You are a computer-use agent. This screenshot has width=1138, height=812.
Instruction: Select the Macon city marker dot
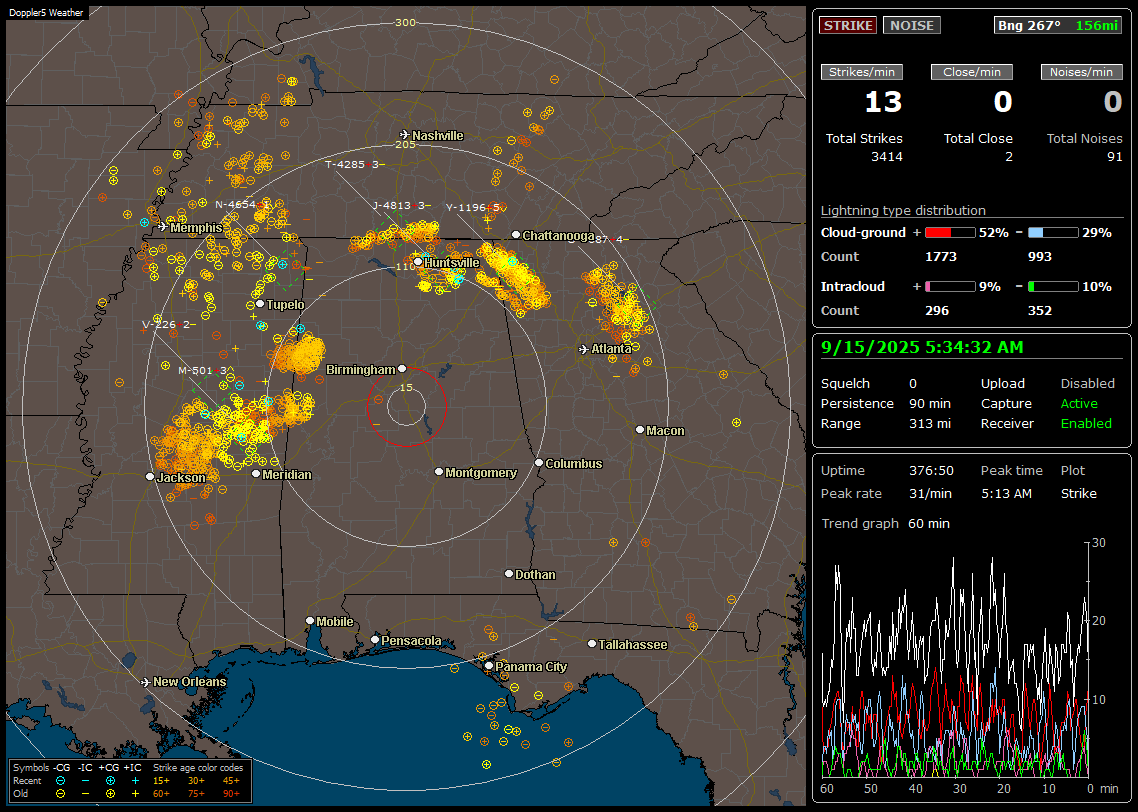[639, 430]
